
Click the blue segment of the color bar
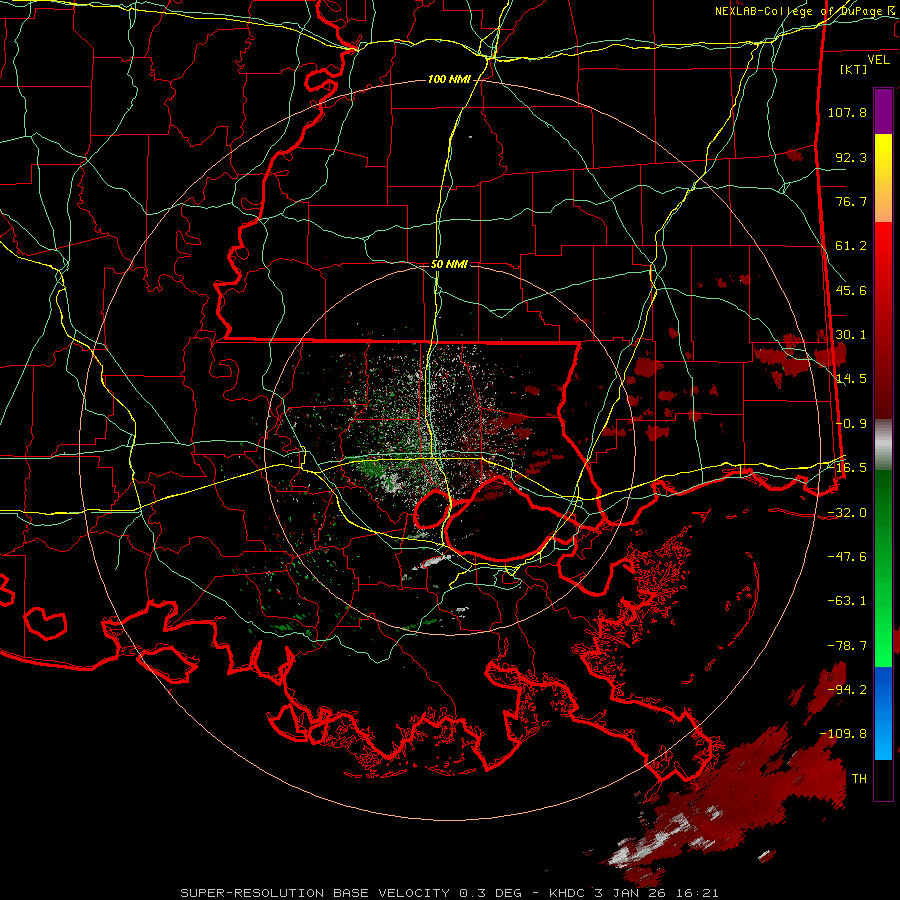tap(883, 713)
